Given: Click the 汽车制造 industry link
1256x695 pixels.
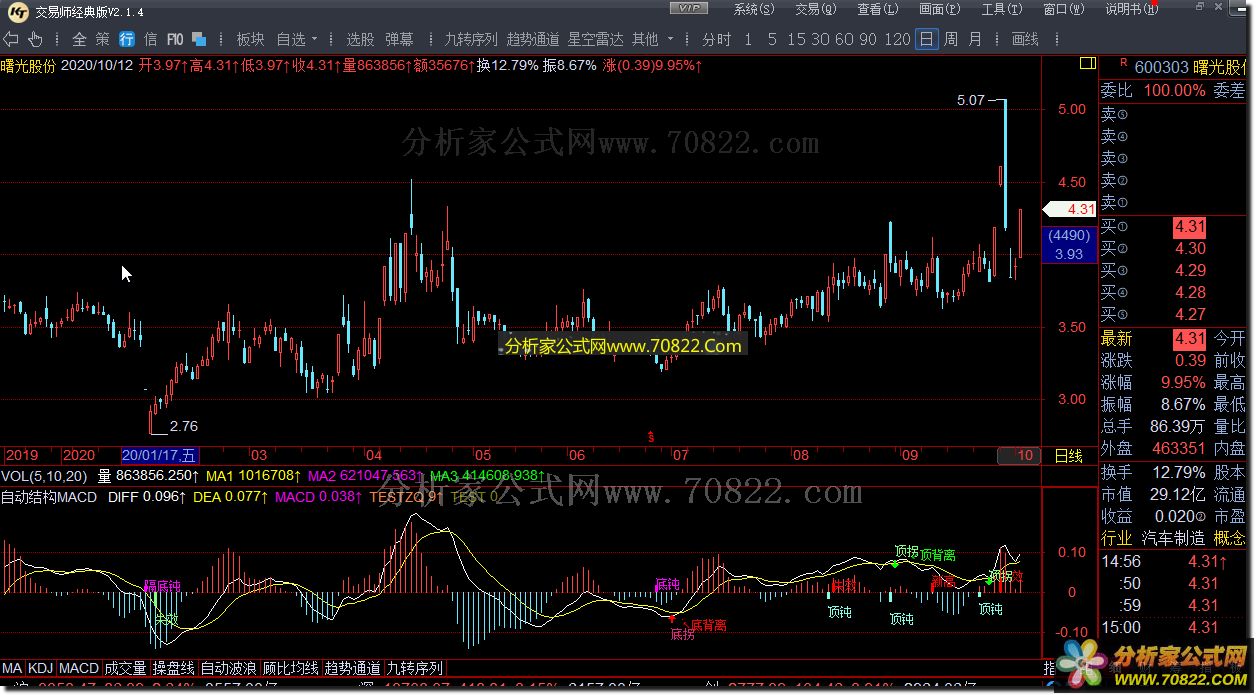Looking at the screenshot, I should pyautogui.click(x=1173, y=538).
